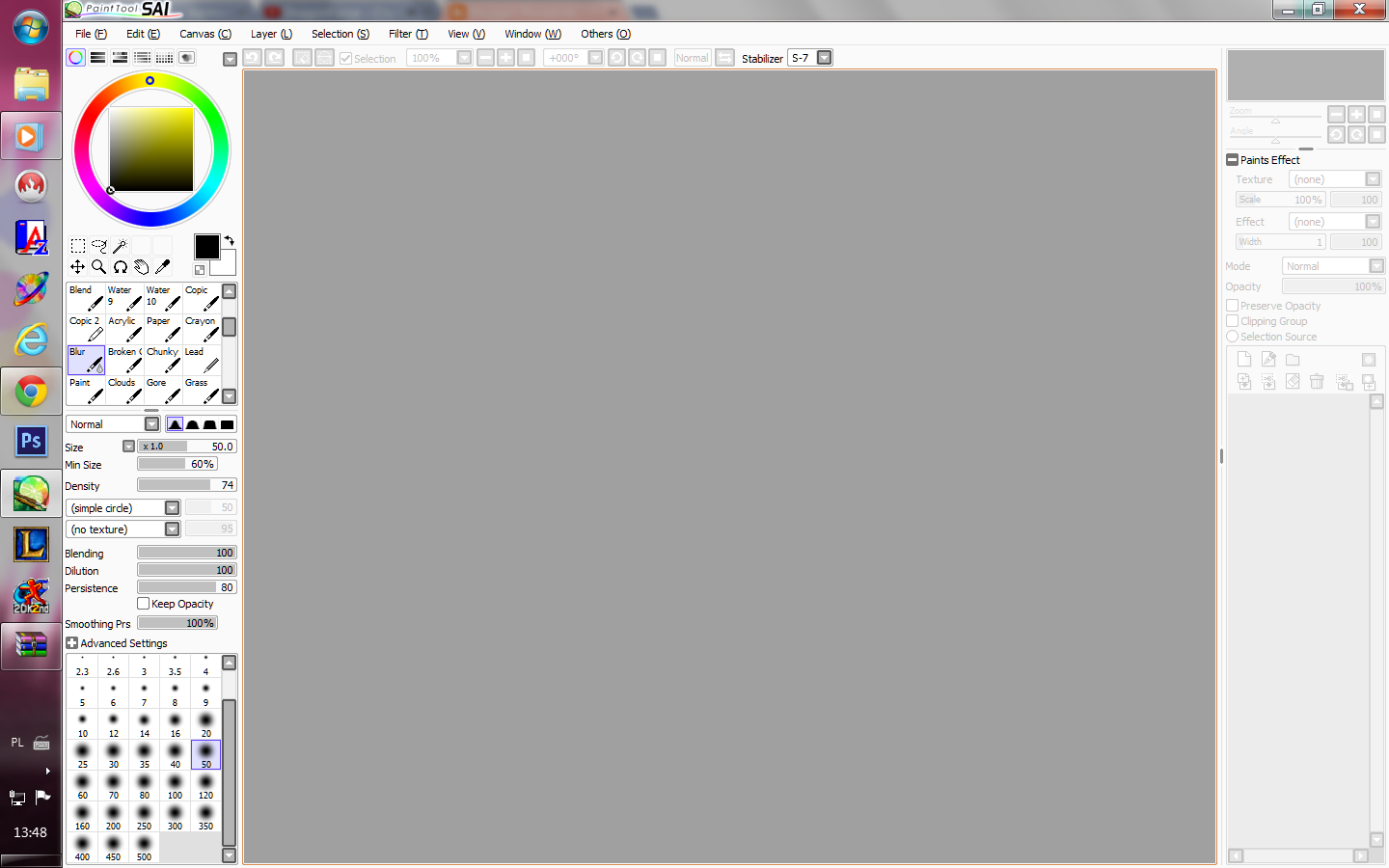Viewport: 1389px width, 868px height.
Task: Enable the Keep Opacity checkbox
Action: coord(144,603)
